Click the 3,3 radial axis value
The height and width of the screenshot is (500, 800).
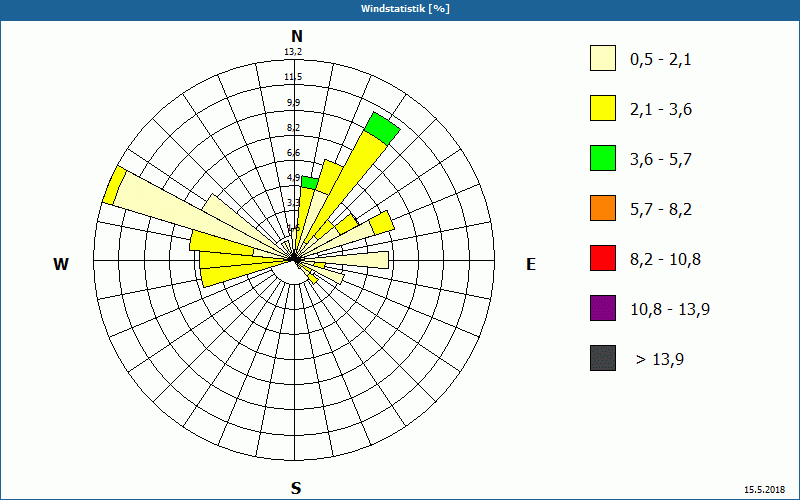tap(293, 203)
